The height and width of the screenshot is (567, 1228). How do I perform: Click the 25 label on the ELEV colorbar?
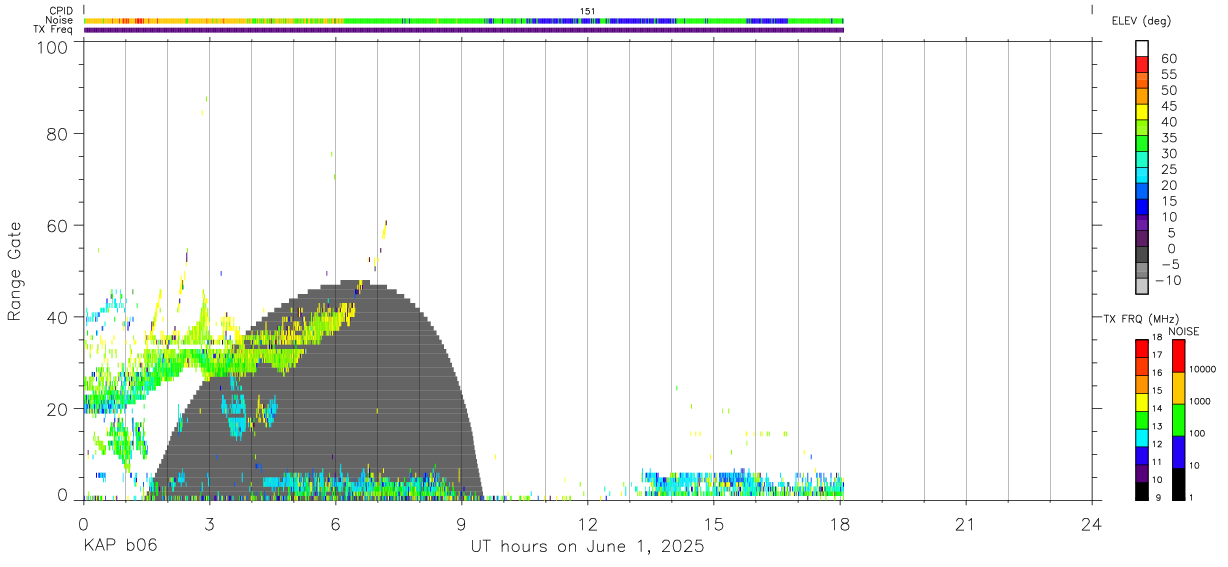click(1168, 170)
